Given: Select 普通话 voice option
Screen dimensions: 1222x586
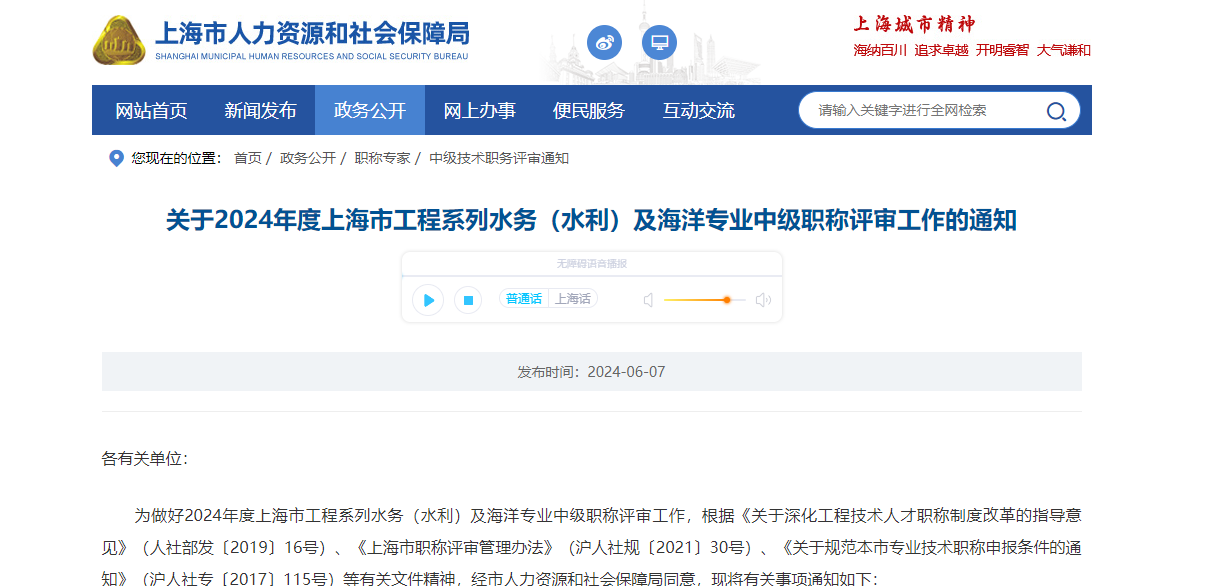Looking at the screenshot, I should point(523,299).
